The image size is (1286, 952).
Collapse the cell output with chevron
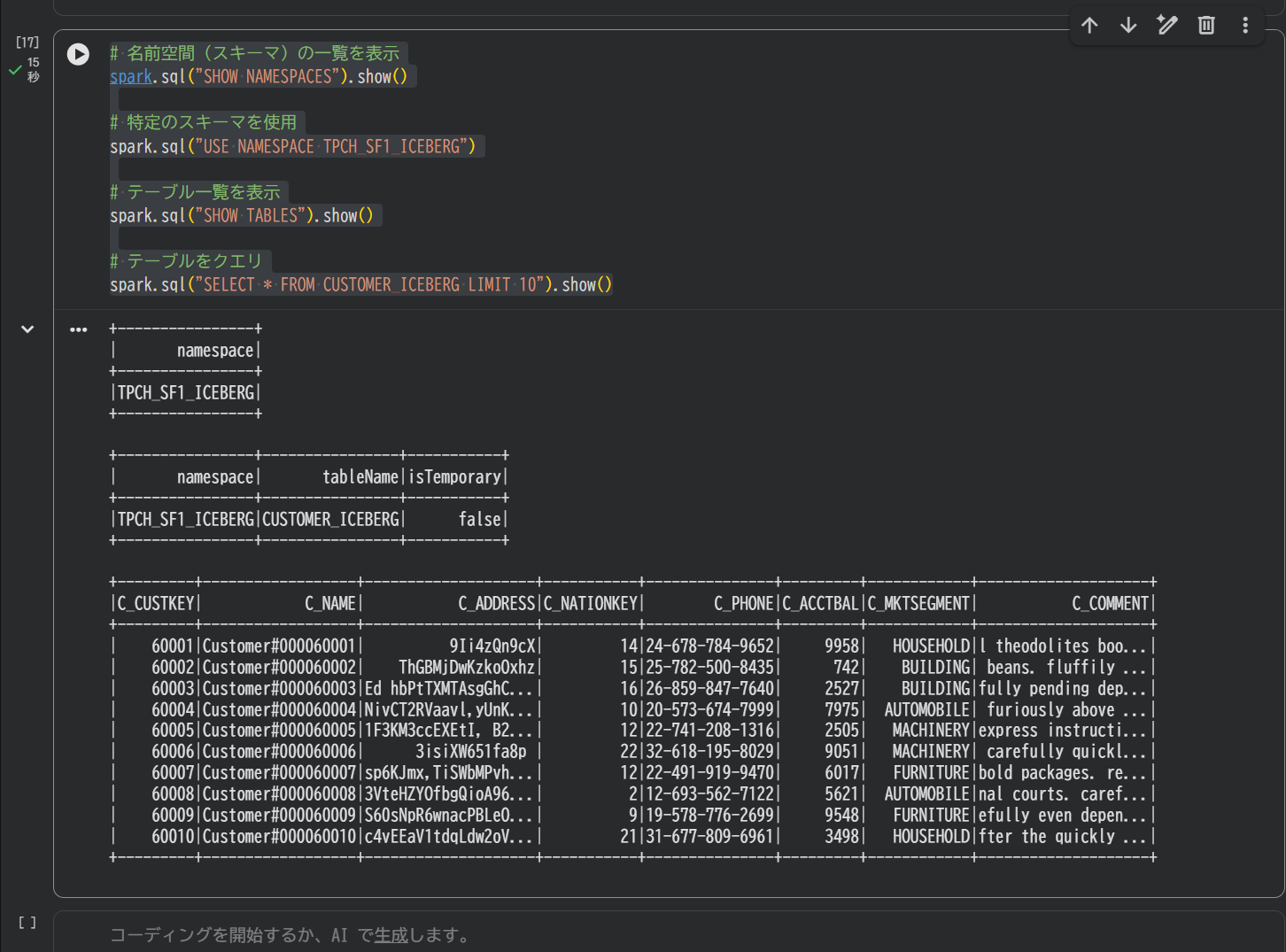(x=27, y=329)
